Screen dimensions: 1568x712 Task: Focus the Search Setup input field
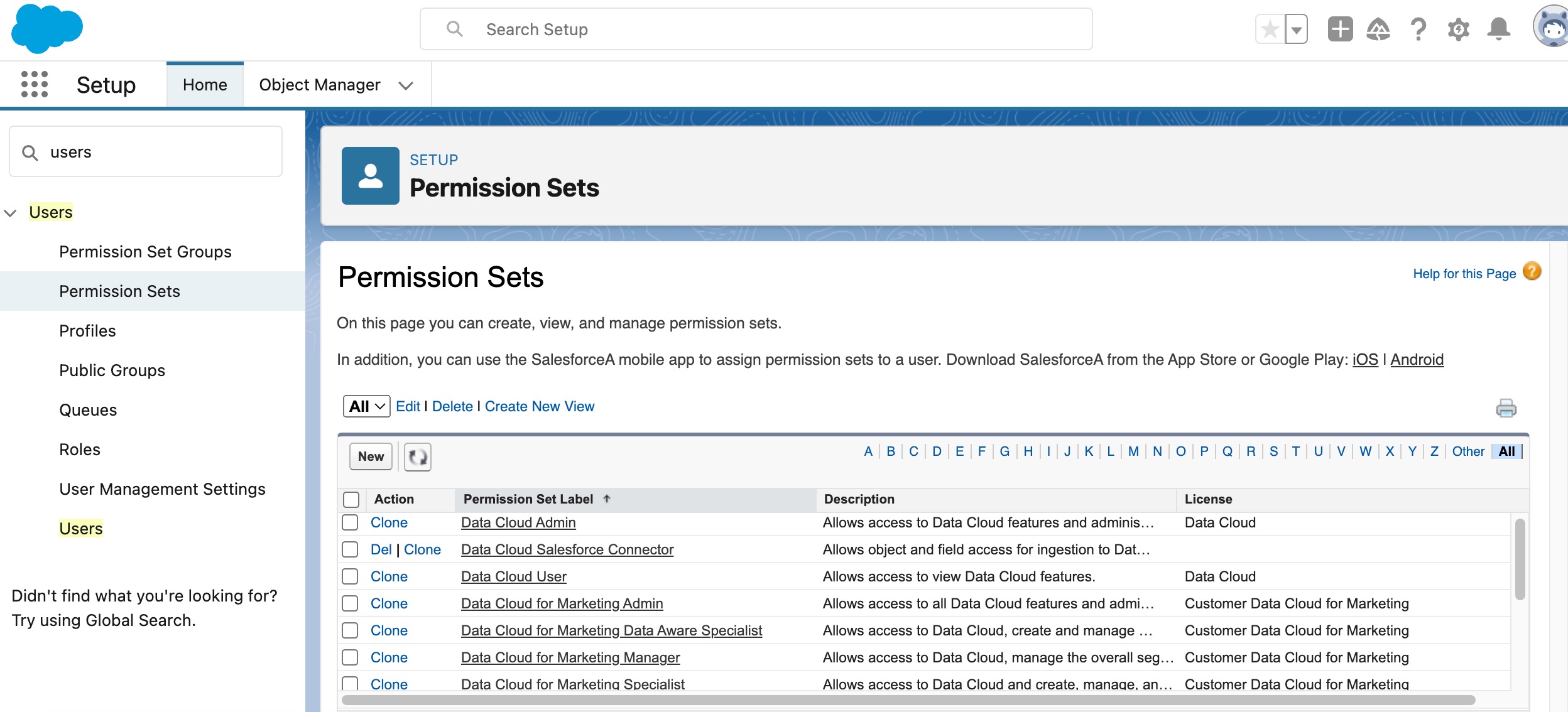point(756,29)
